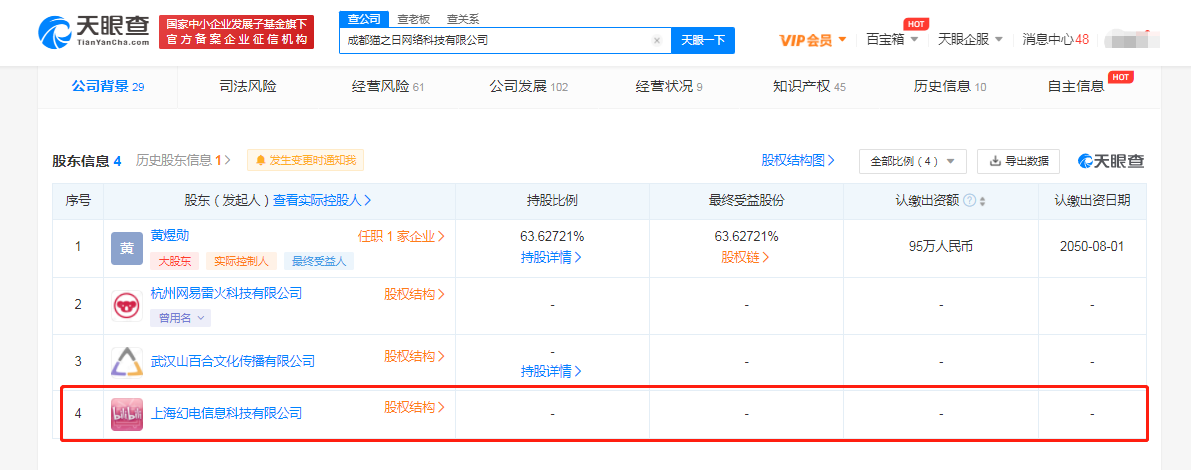Expand the 曾用名 dropdown
Viewport: 1191px width, 470px height.
[181, 318]
